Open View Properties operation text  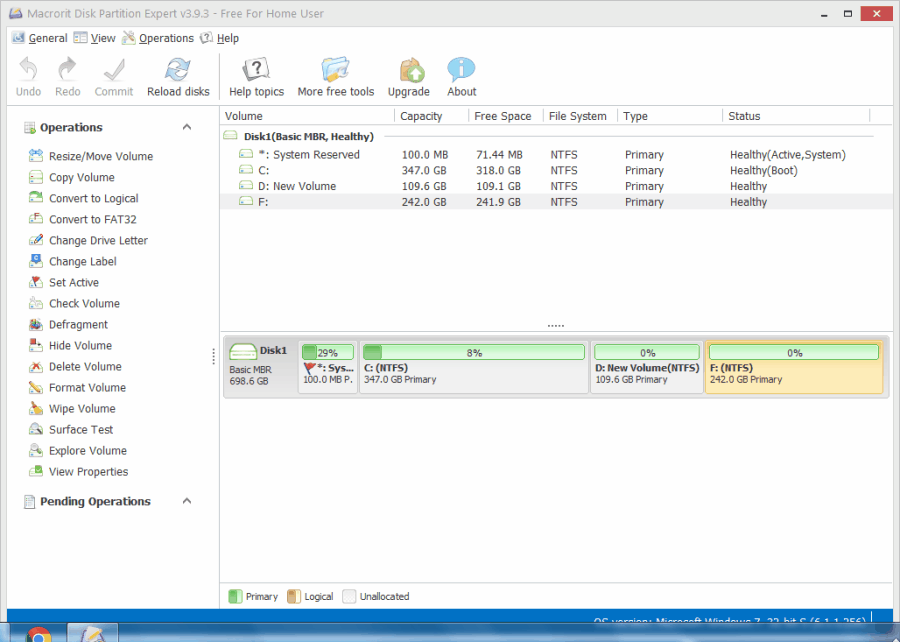coord(88,472)
